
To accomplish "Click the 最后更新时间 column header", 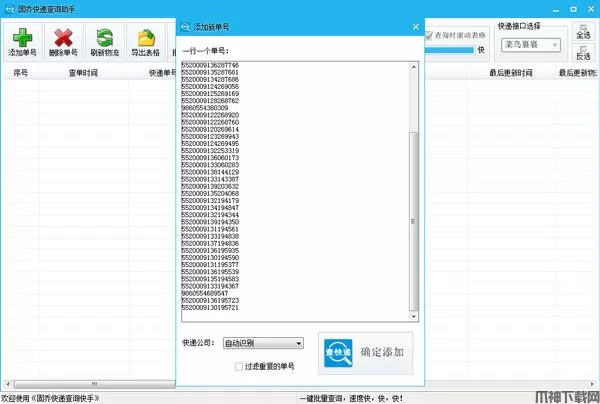I will (x=511, y=73).
